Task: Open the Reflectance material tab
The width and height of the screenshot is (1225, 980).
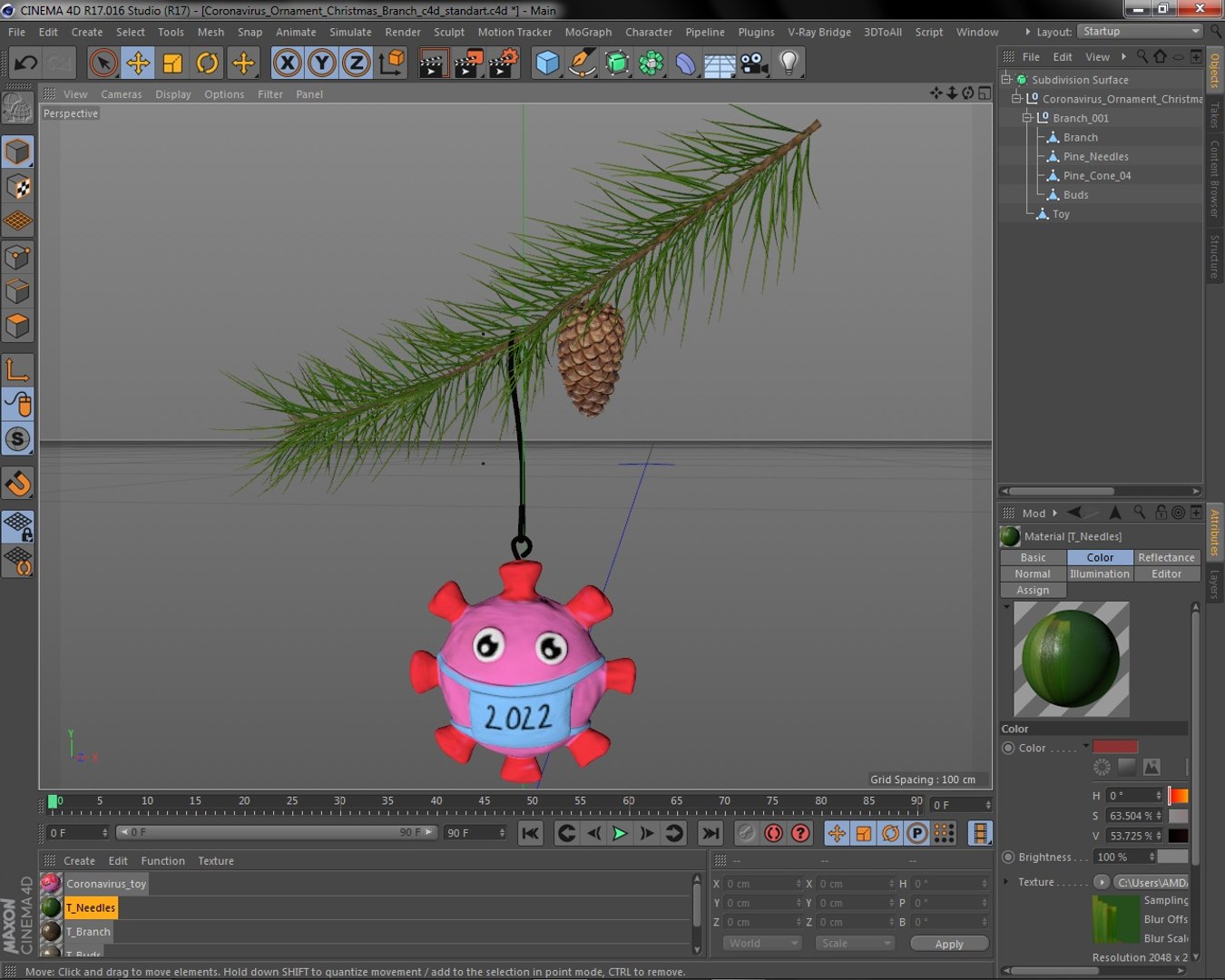Action: point(1166,558)
